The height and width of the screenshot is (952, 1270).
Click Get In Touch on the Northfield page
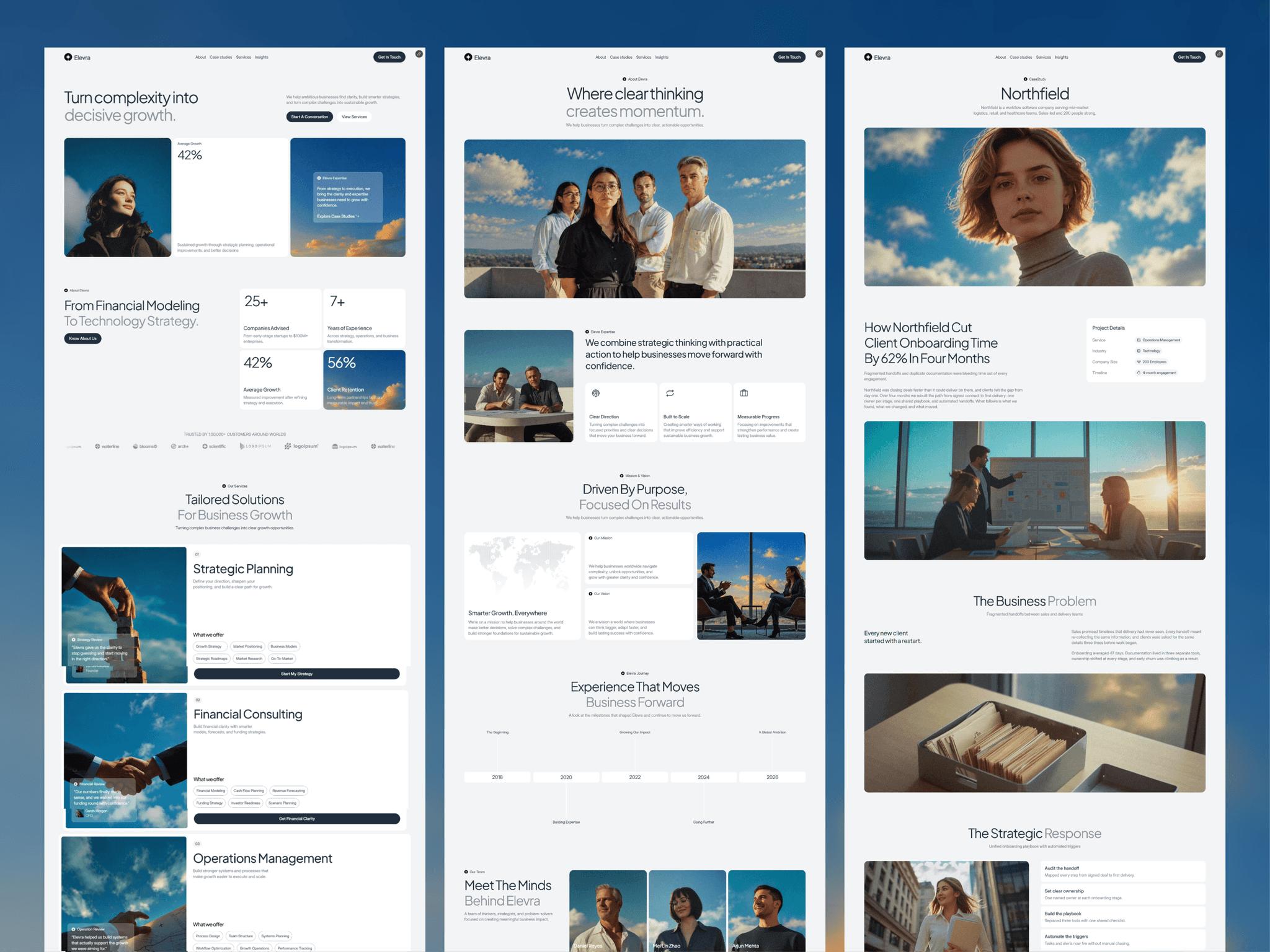click(1189, 57)
